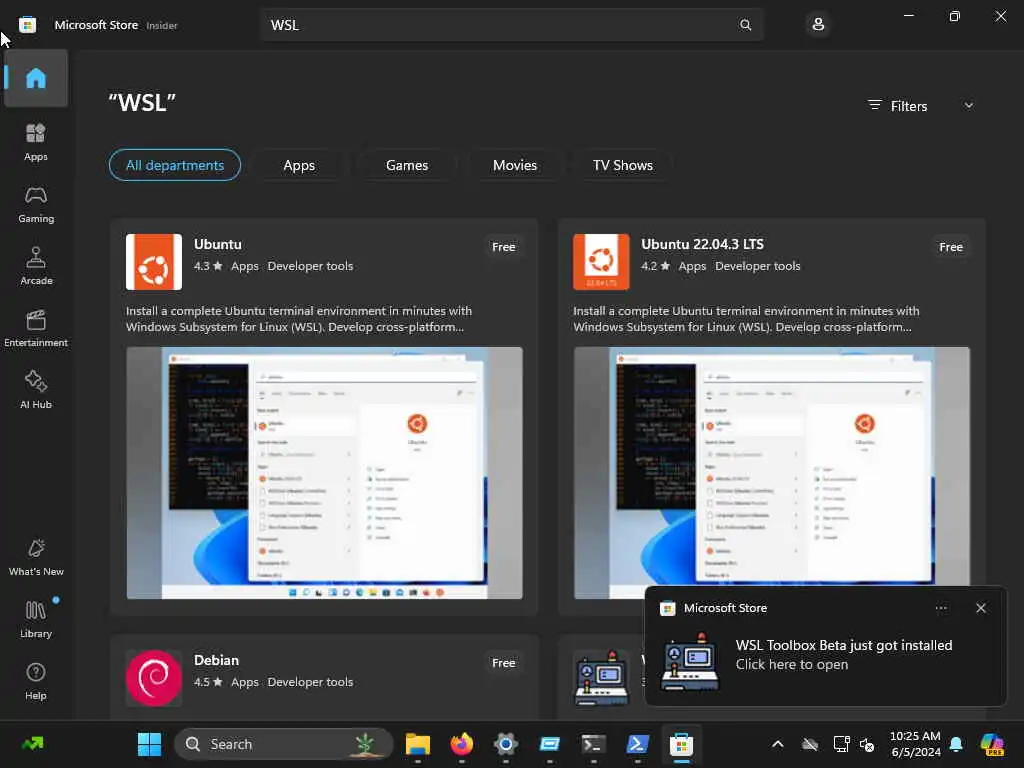
Task: Open notification bell in system tray
Action: pos(956,744)
